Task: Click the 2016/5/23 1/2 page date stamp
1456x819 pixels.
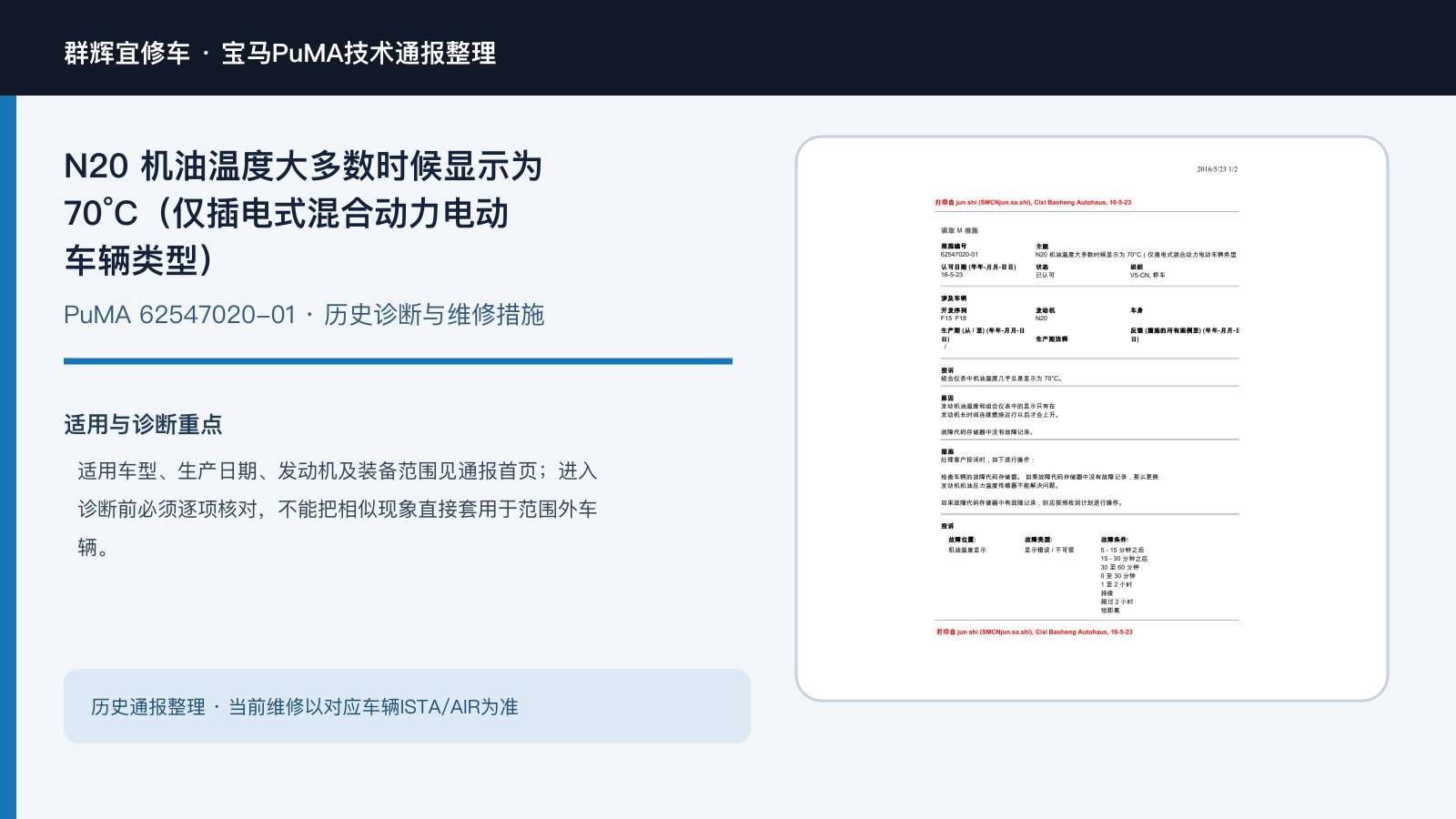Action: [1217, 169]
